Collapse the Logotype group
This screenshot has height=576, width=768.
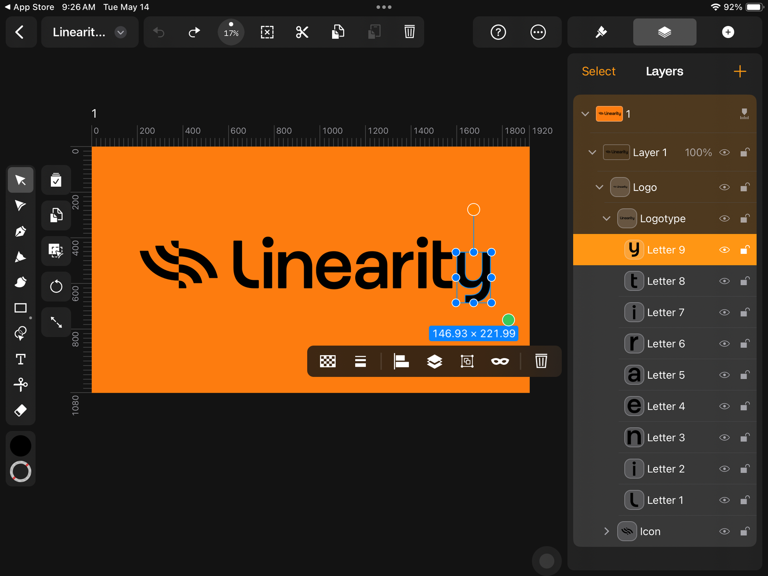click(606, 218)
